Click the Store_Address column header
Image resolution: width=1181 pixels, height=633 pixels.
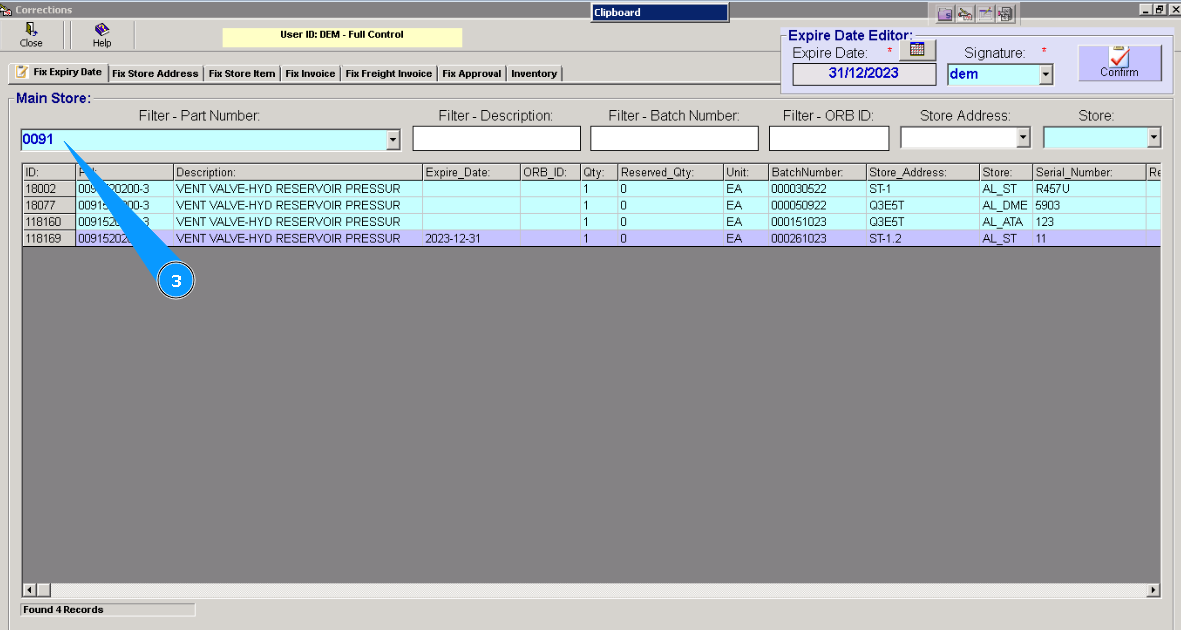(x=923, y=173)
